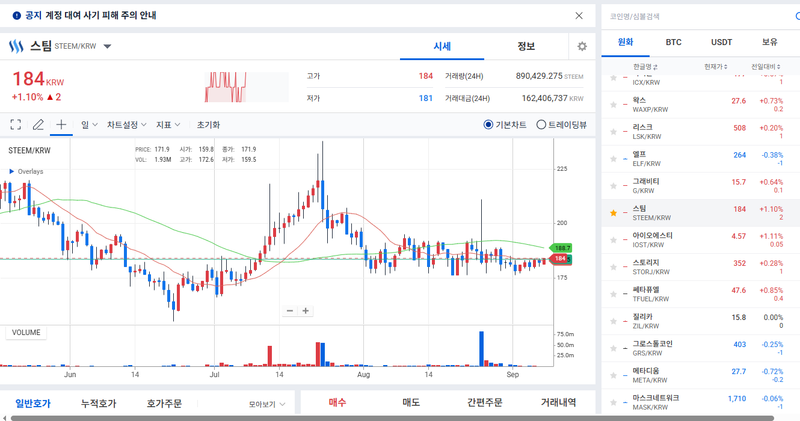The image size is (800, 421).
Task: Click the 초기화 reset button
Action: (x=208, y=125)
